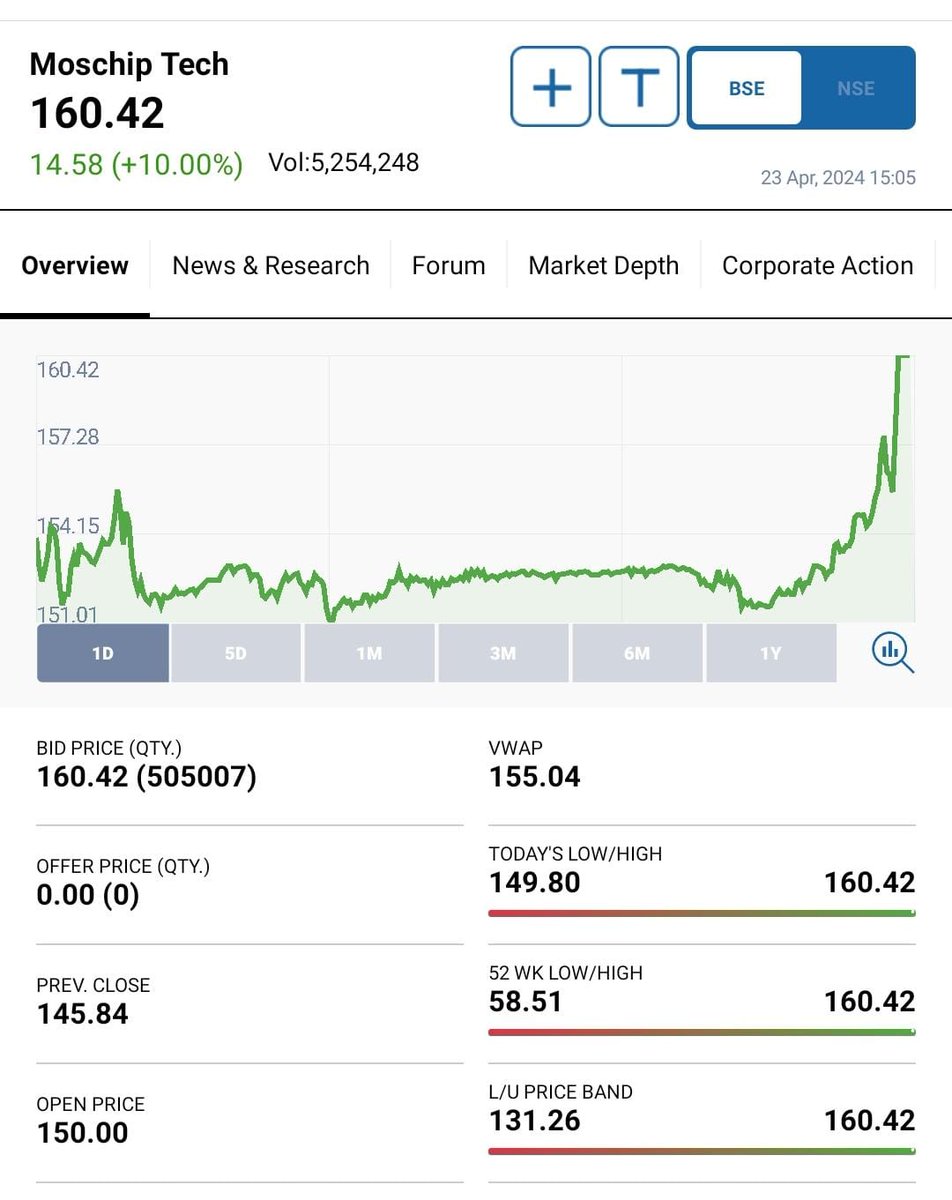
Task: Tap the chart axis label 154.15
Action: [x=68, y=525]
